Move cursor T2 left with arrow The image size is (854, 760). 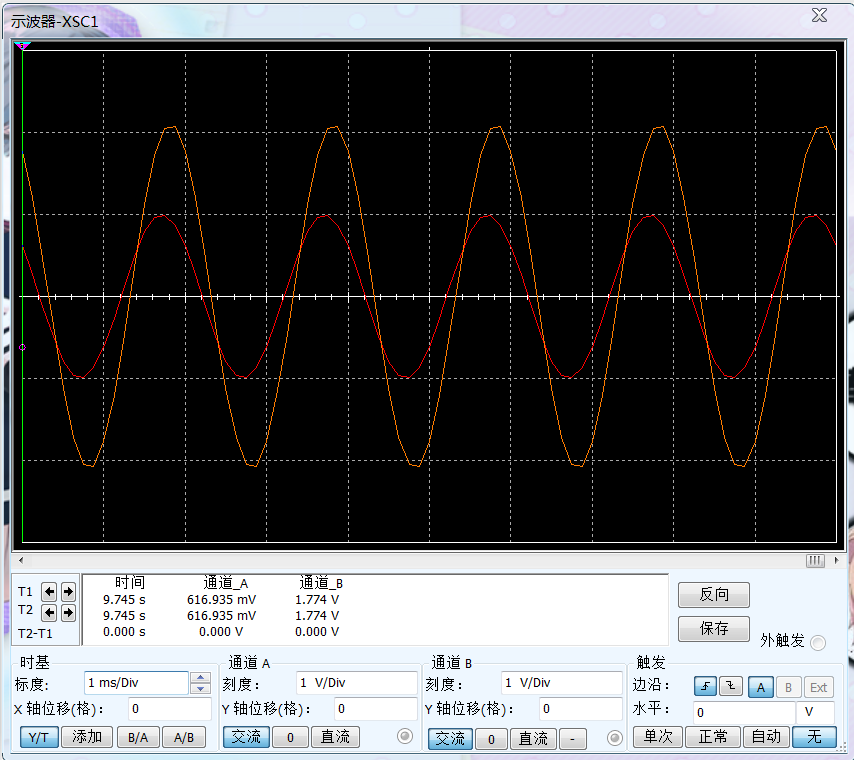point(49,612)
